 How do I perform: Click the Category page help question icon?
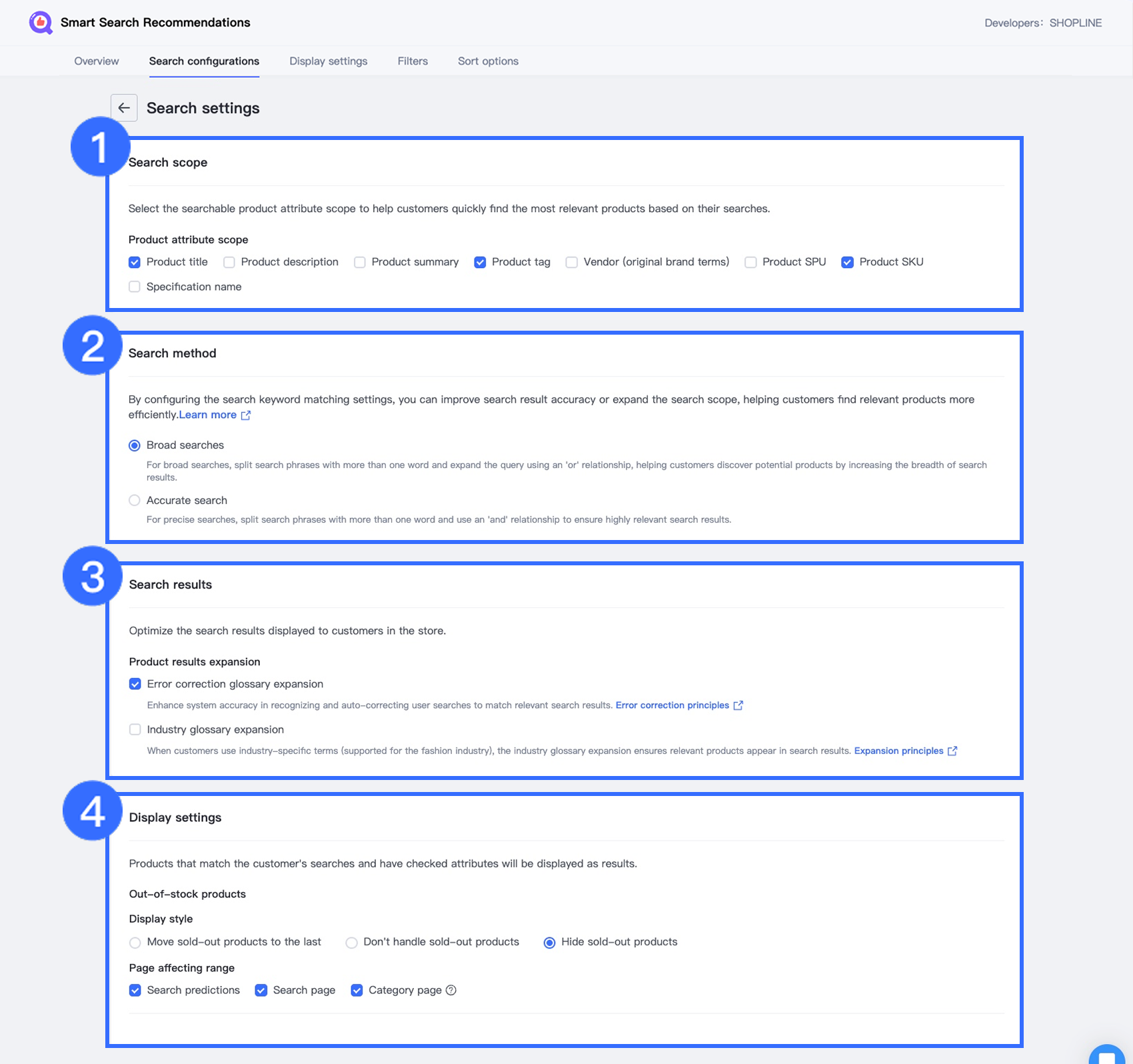[451, 990]
